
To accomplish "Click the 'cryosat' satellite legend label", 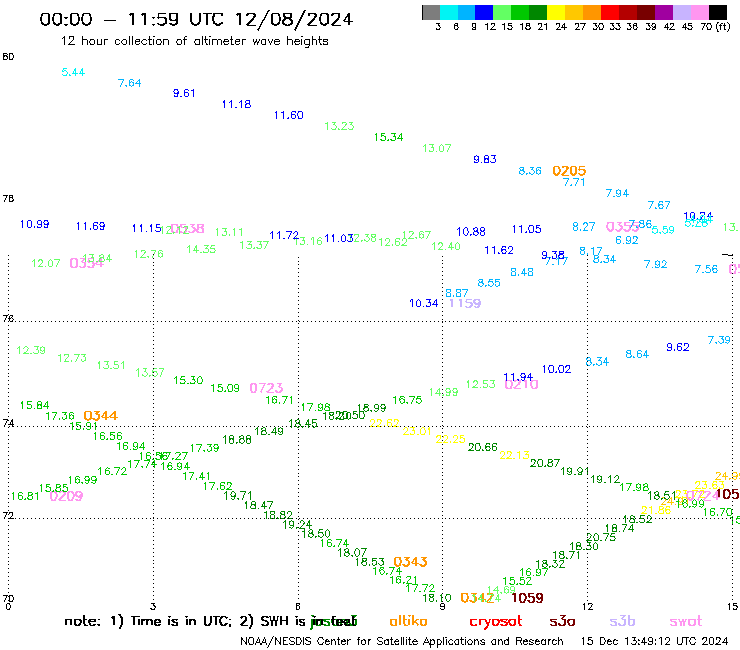I will (x=496, y=622).
